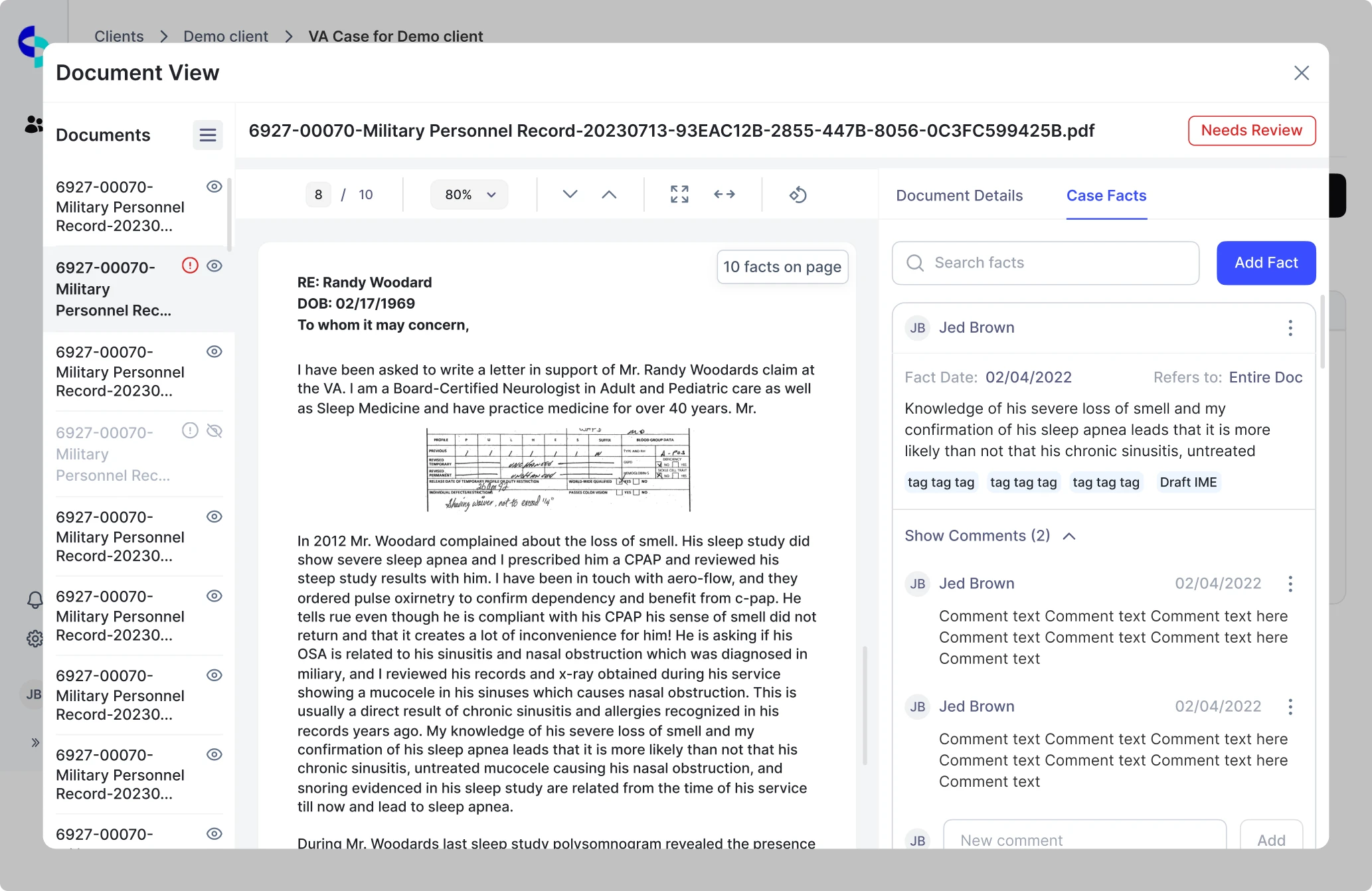Click the red alert icon on the selected document

click(x=190, y=265)
